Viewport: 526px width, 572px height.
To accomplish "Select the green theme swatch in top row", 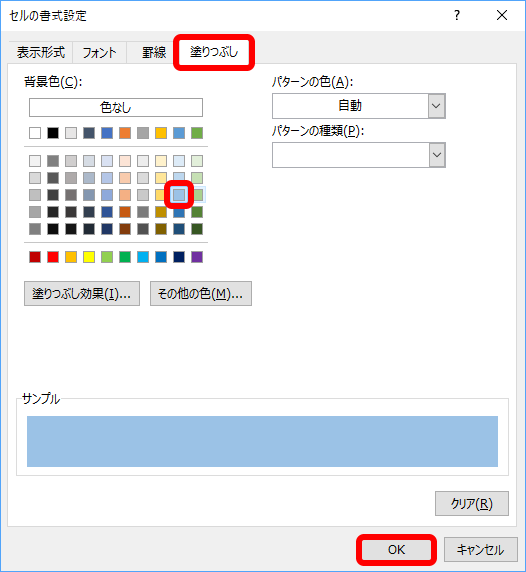I will click(x=197, y=133).
